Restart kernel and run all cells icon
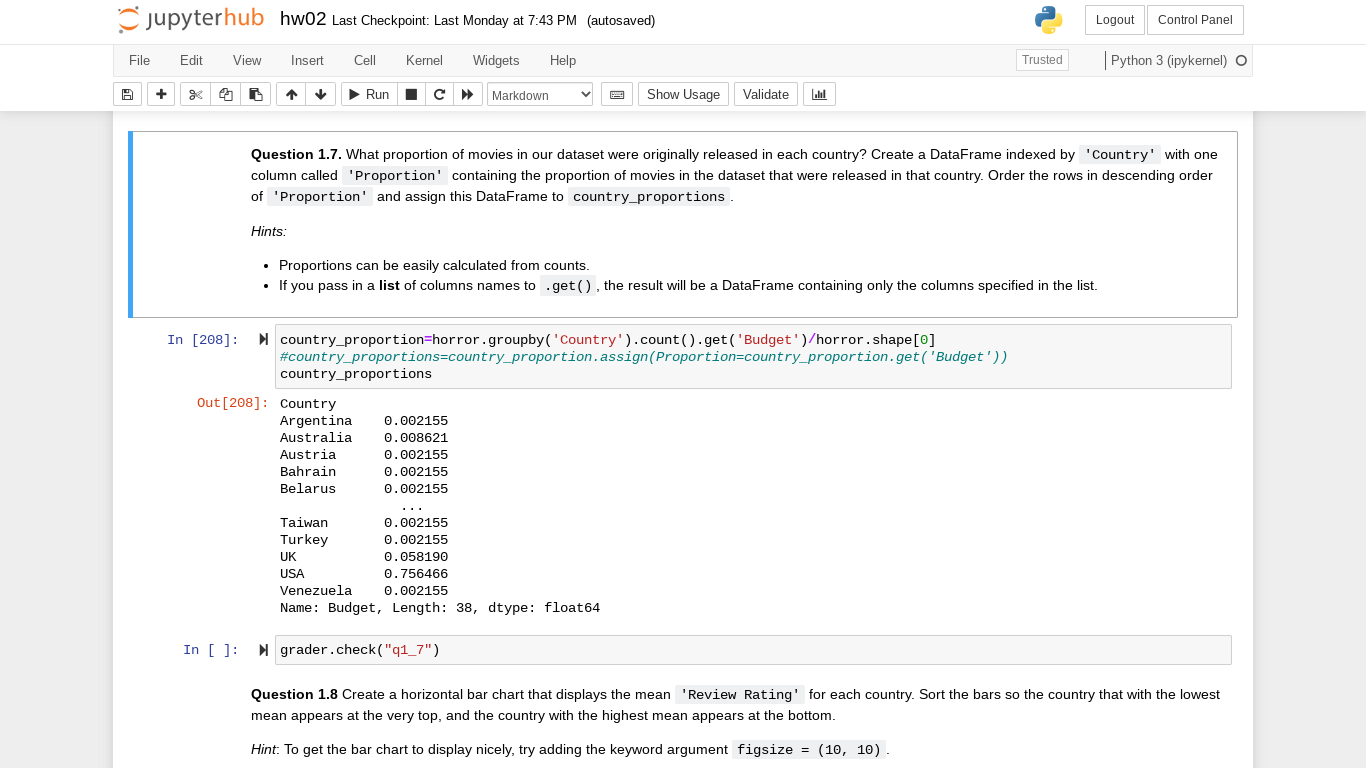The height and width of the screenshot is (768, 1366). click(x=467, y=94)
